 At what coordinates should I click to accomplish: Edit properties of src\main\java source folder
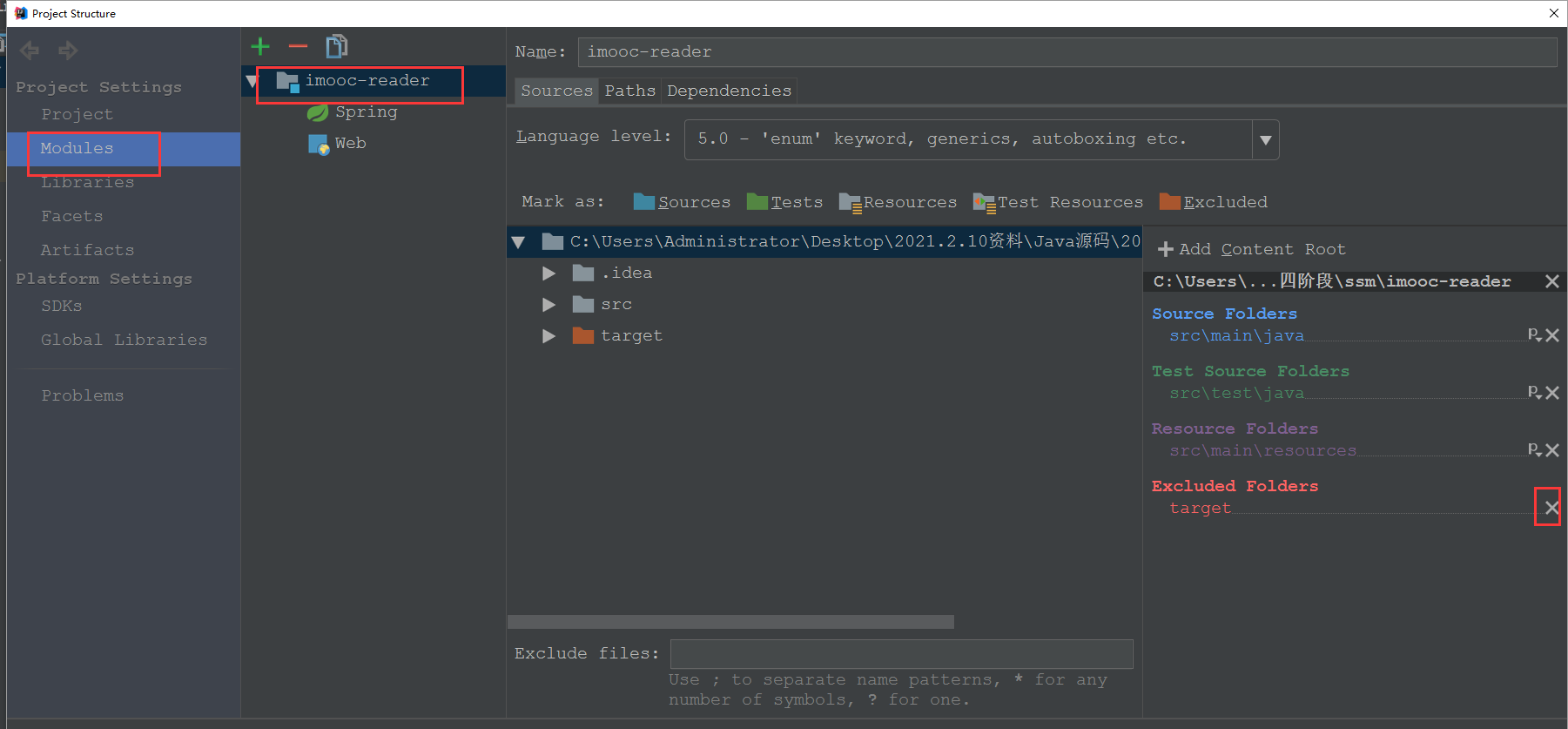pyautogui.click(x=1534, y=335)
